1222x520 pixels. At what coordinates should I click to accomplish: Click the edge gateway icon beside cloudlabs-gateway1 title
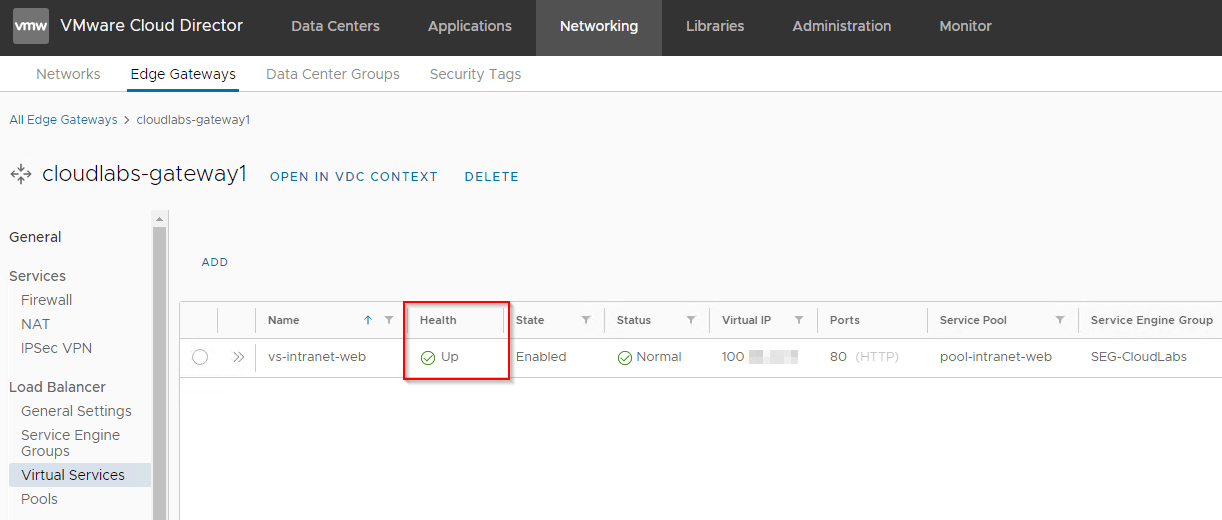21,175
